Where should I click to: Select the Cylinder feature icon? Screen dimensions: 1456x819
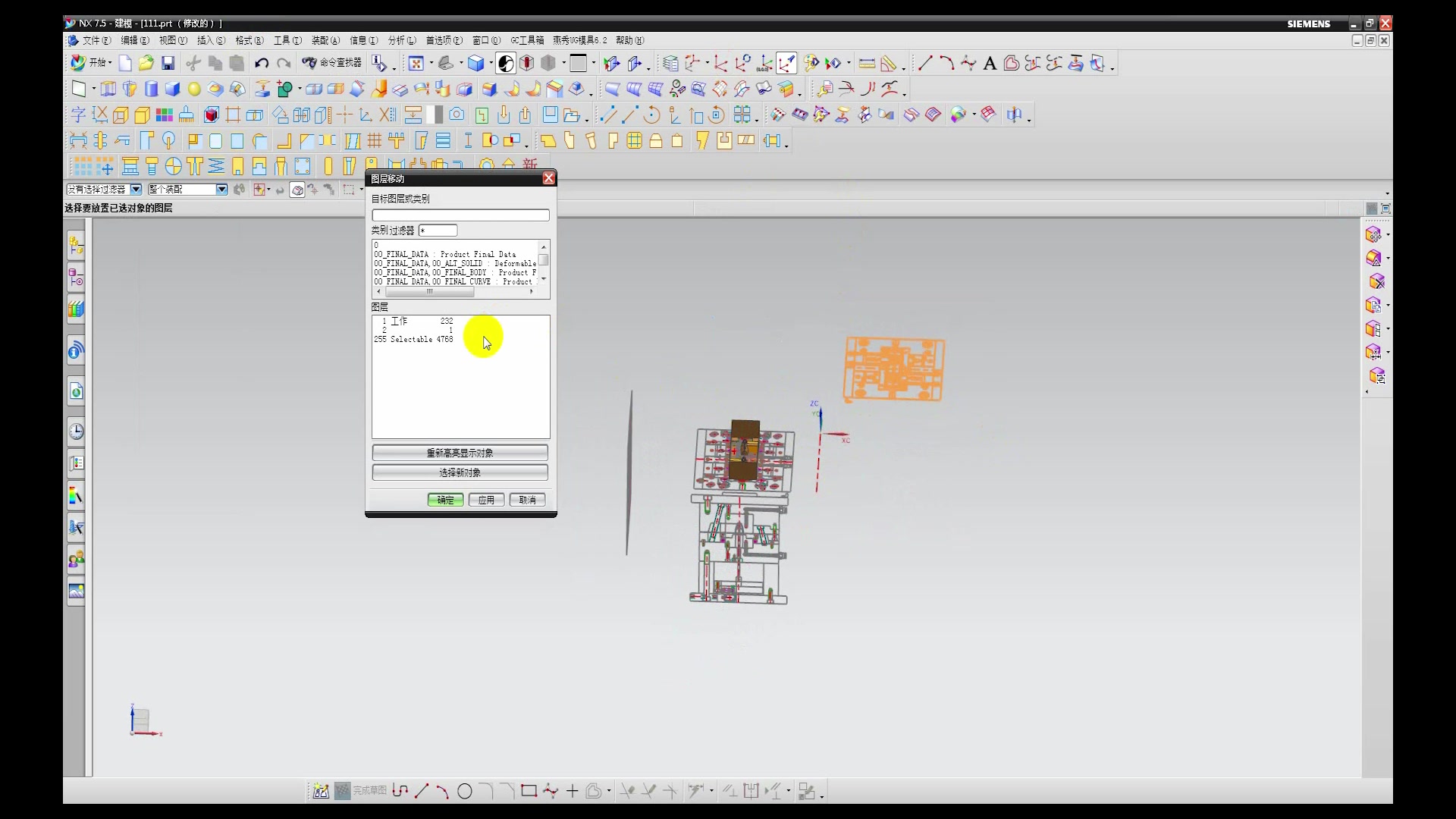point(152,89)
